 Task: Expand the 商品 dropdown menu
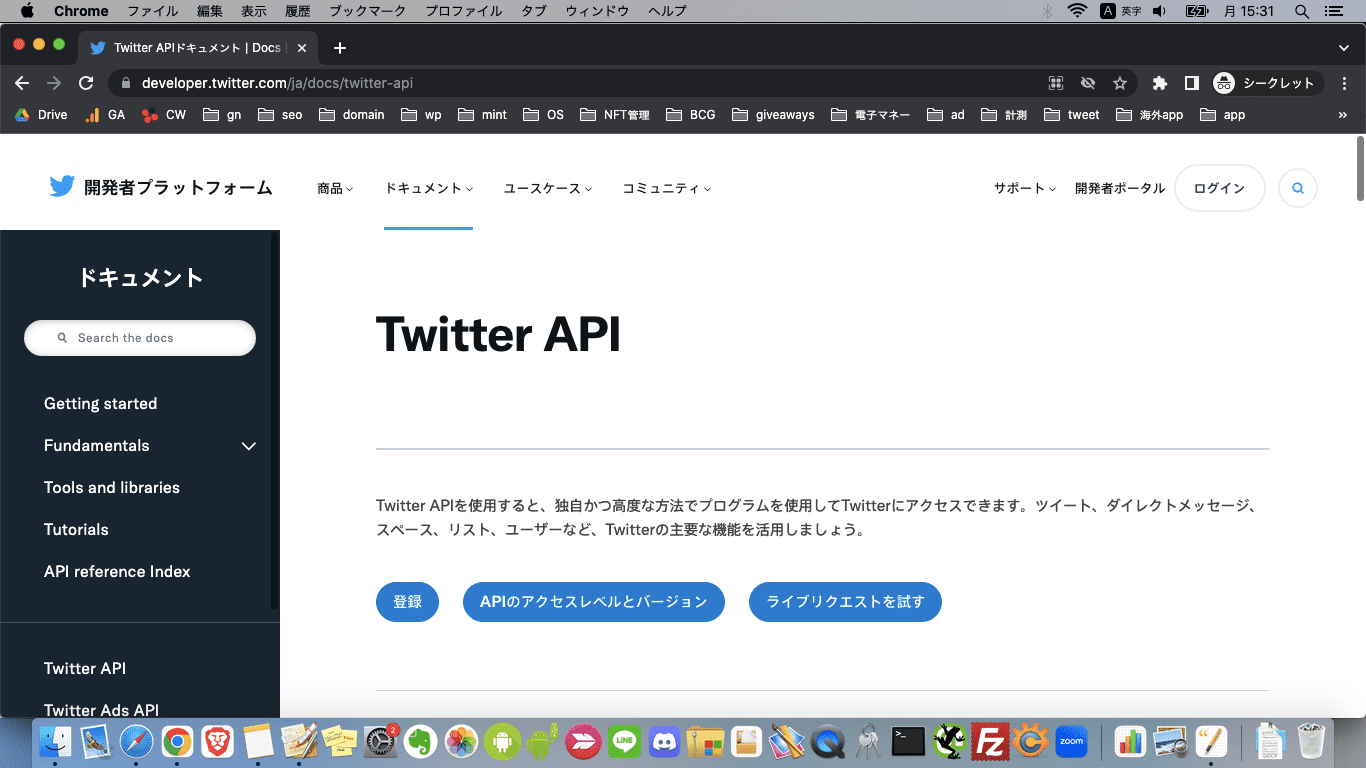click(335, 188)
